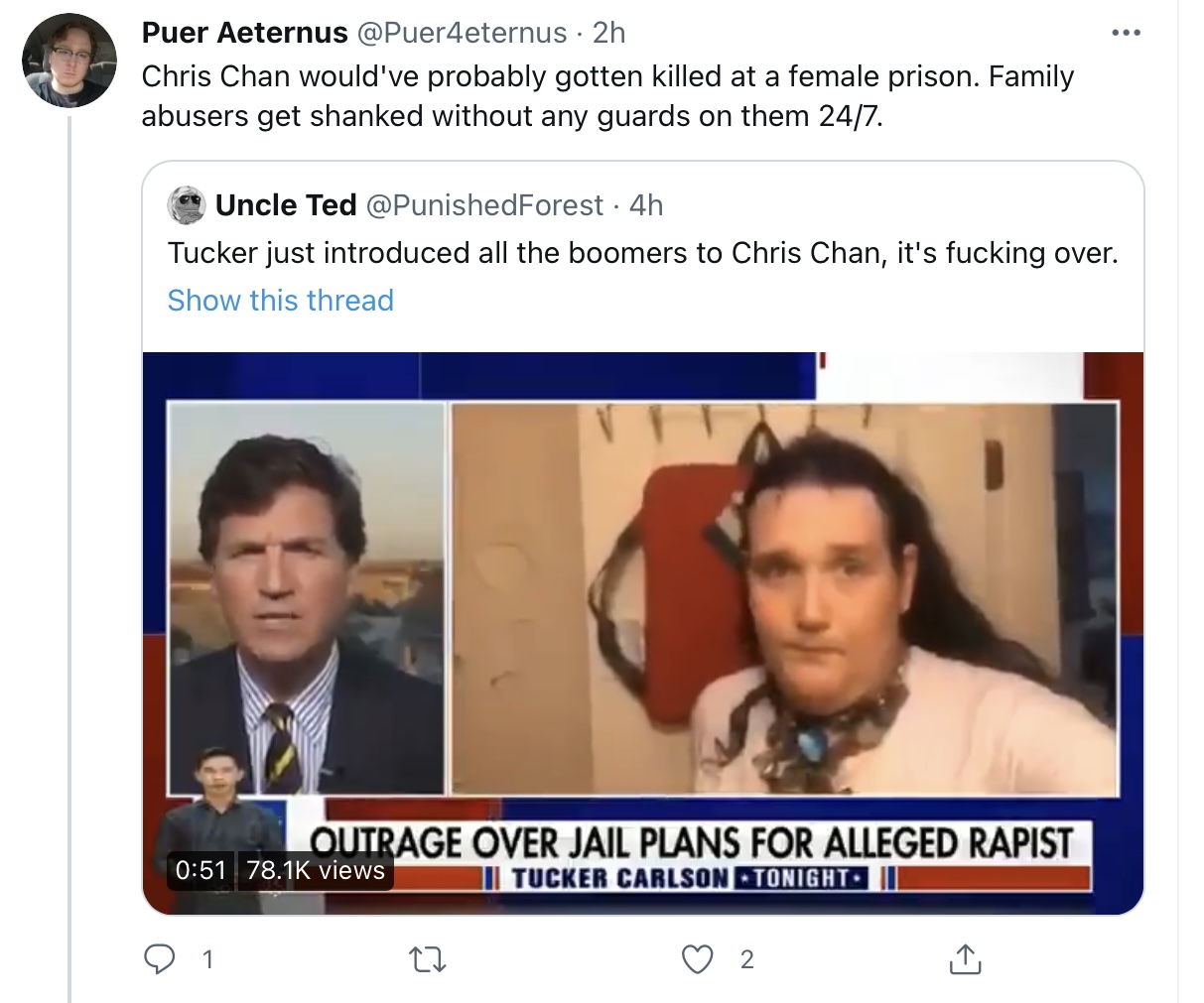
Task: Like the tweet with heart icon
Action: 698,958
